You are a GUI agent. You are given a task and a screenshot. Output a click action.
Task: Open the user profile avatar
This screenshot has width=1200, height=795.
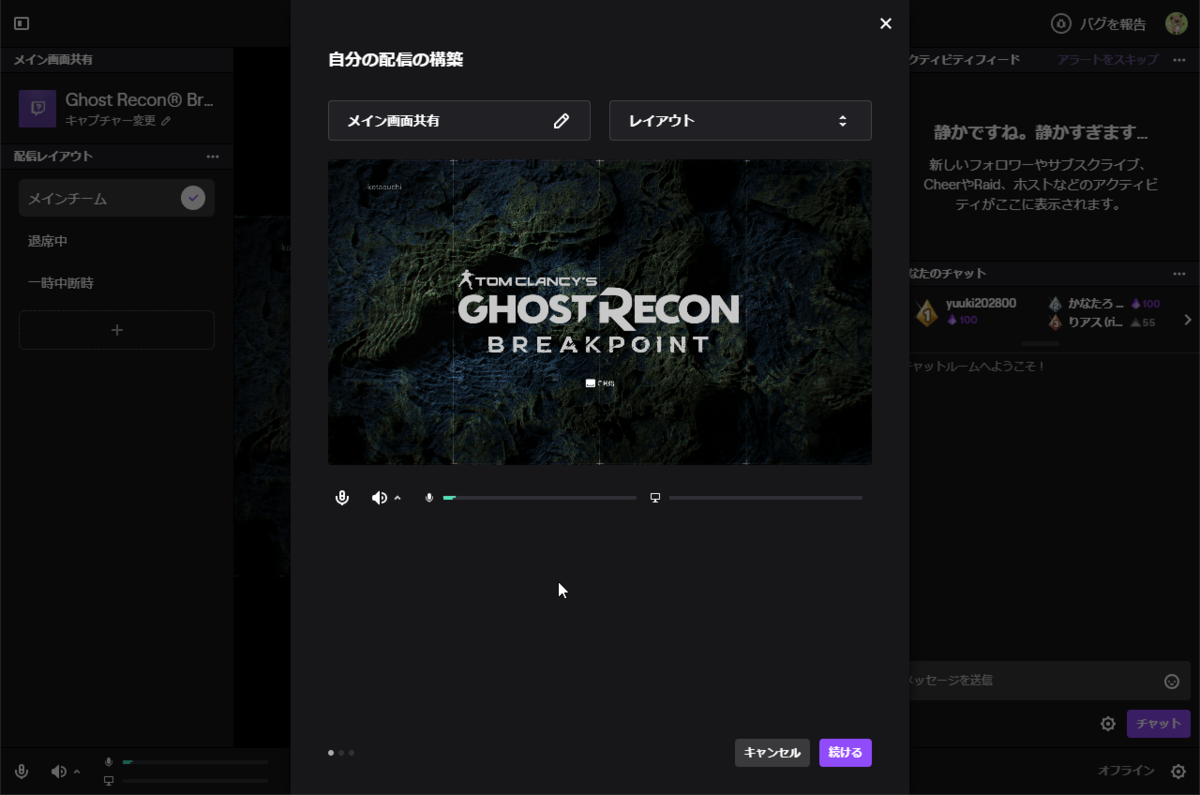coord(1176,24)
